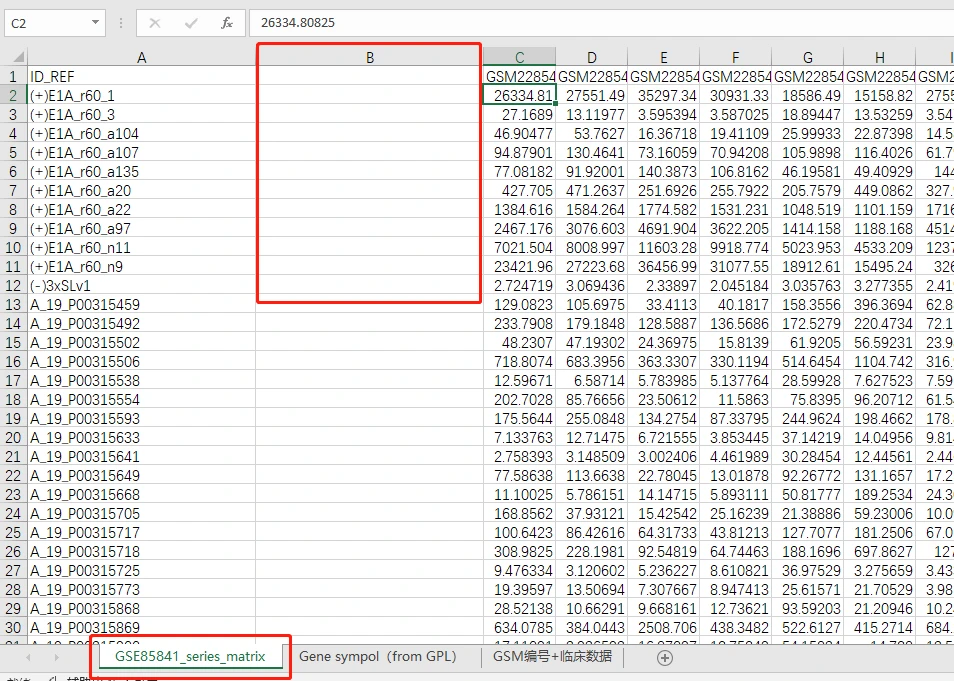
Task: Click cell with value 2508.706
Action: [663, 627]
